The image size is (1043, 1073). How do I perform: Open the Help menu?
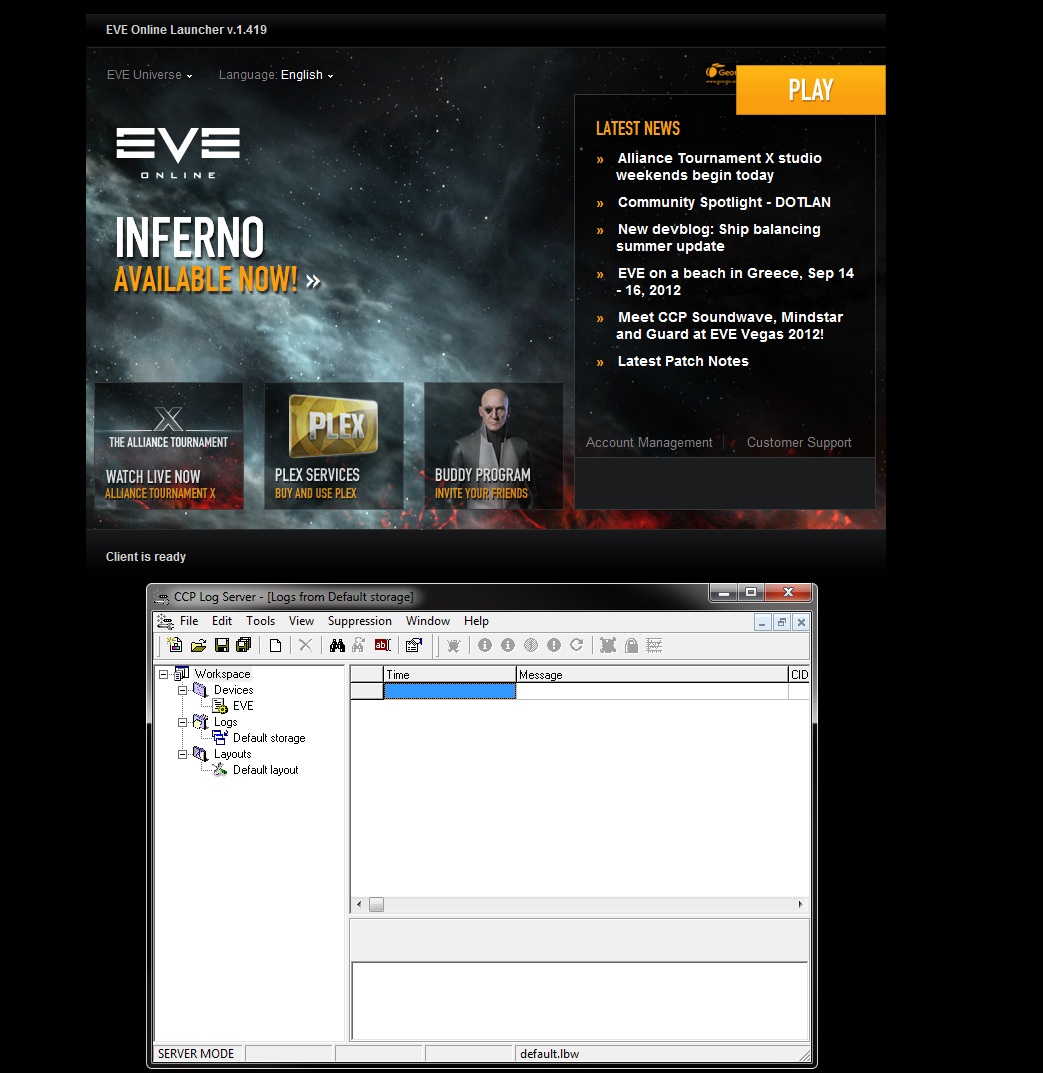tap(476, 621)
